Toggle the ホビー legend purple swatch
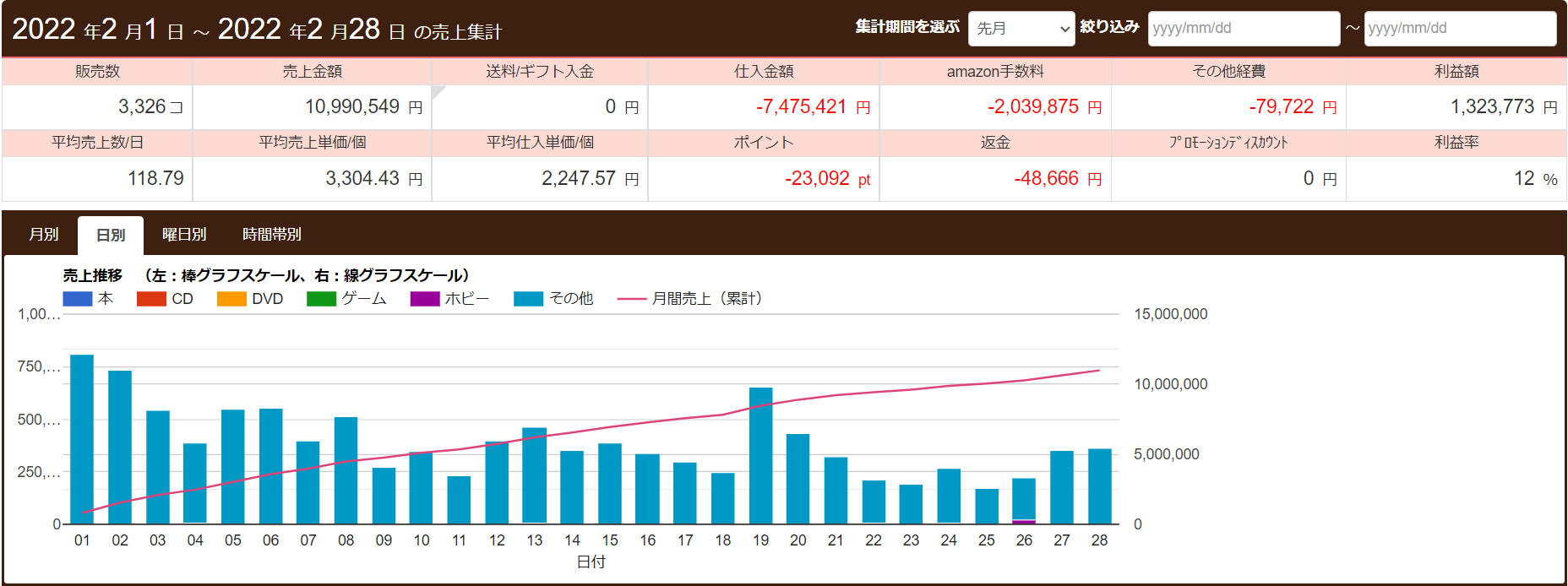Image resolution: width=1568 pixels, height=586 pixels. pos(425,299)
